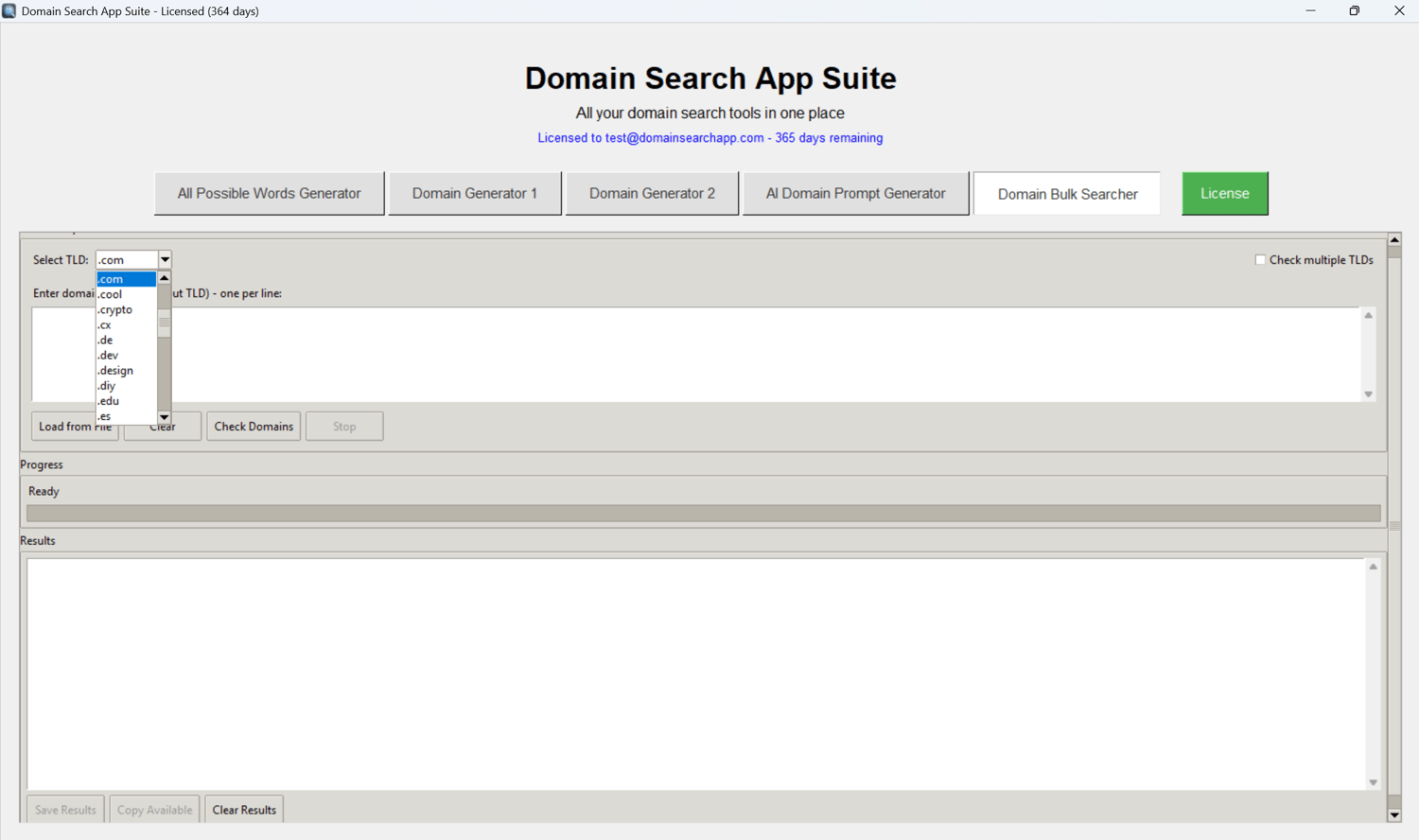
Task: Choose .cool from the TLD list
Action: pyautogui.click(x=126, y=294)
